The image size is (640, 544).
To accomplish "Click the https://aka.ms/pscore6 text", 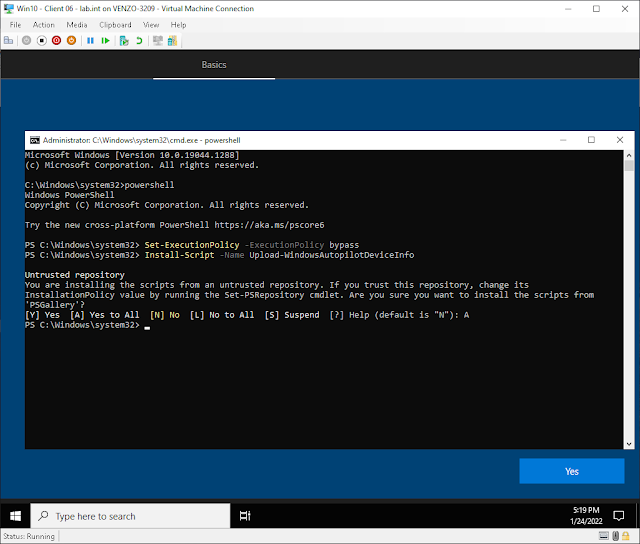I will pos(269,225).
